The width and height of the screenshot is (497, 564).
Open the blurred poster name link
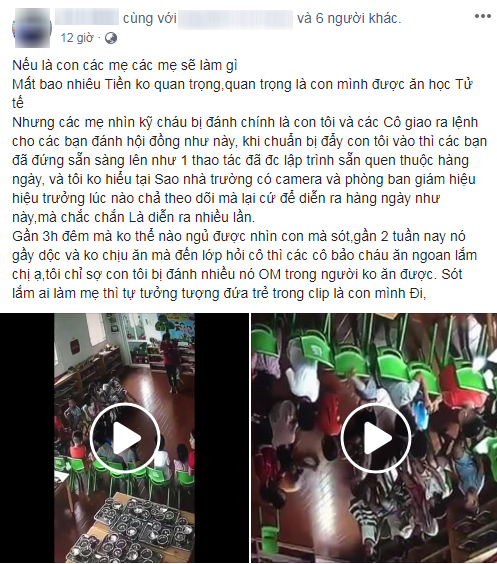(x=87, y=18)
